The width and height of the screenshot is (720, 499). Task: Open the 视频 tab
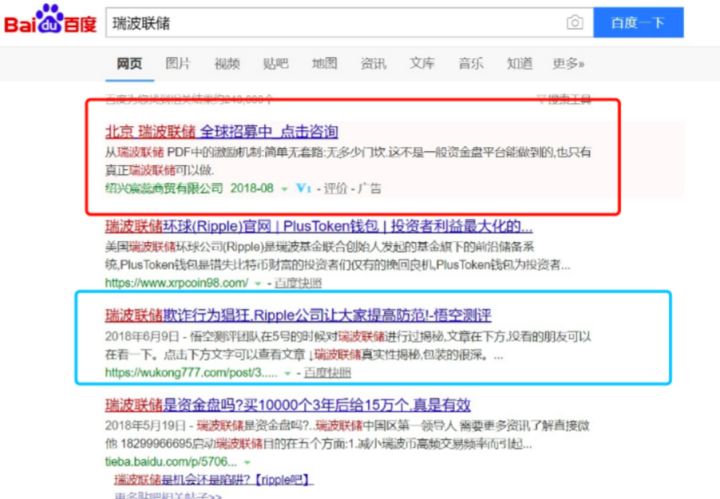[227, 64]
